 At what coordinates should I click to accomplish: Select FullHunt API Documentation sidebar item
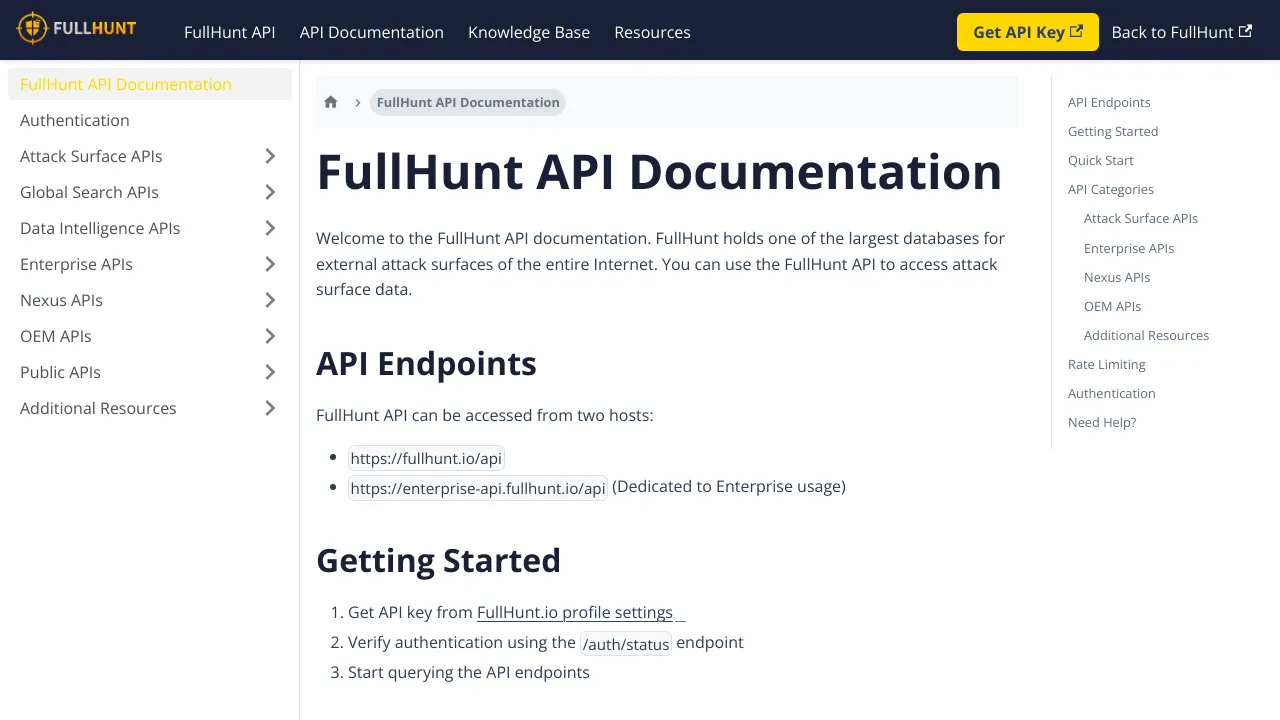point(150,84)
